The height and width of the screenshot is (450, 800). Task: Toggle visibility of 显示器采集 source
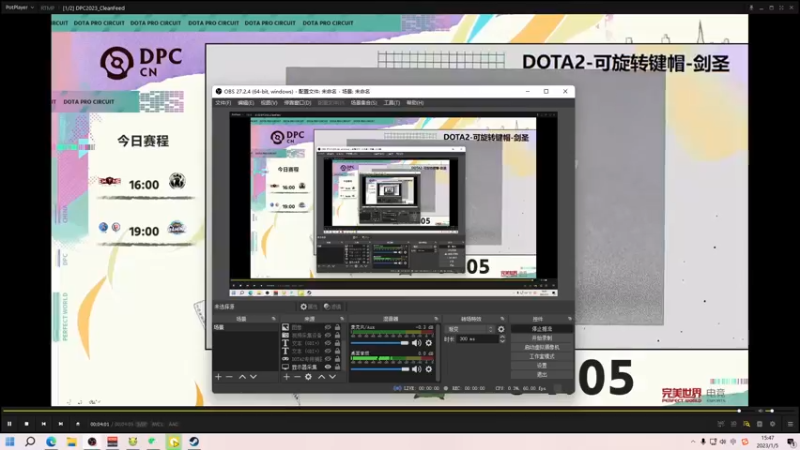[328, 367]
